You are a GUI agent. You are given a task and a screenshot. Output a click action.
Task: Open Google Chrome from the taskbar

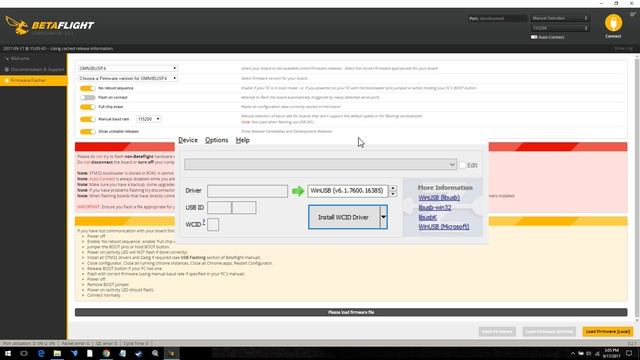tap(106, 353)
